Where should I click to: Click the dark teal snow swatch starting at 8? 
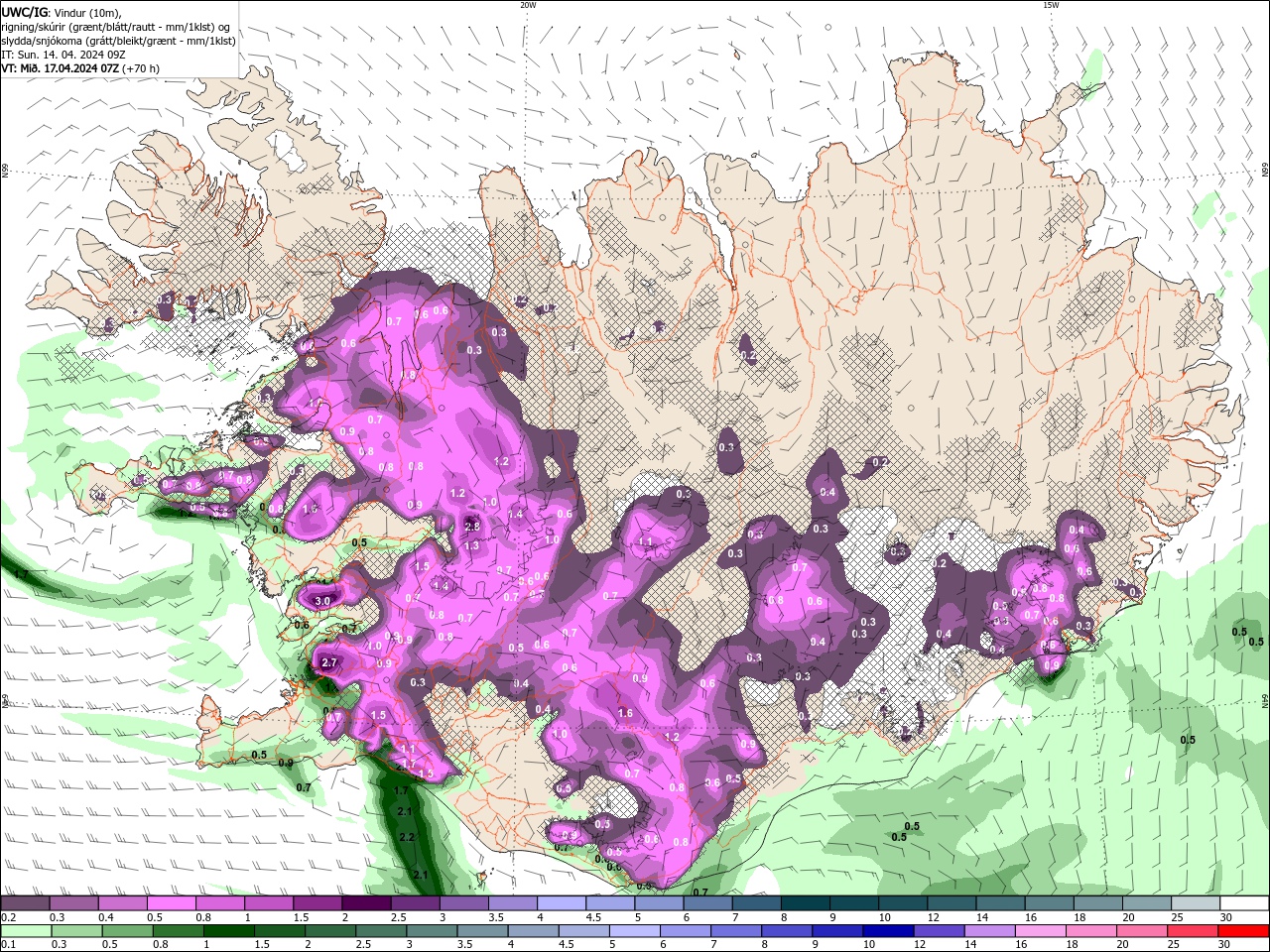(x=806, y=903)
